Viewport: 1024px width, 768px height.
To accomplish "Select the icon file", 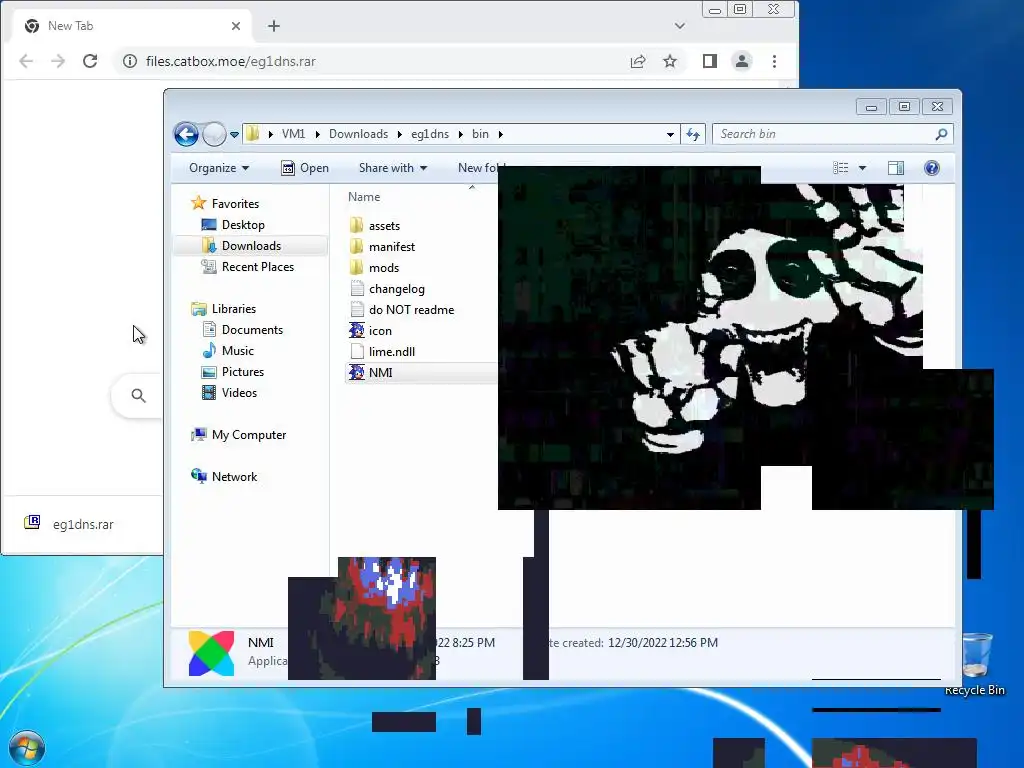I will tap(380, 330).
